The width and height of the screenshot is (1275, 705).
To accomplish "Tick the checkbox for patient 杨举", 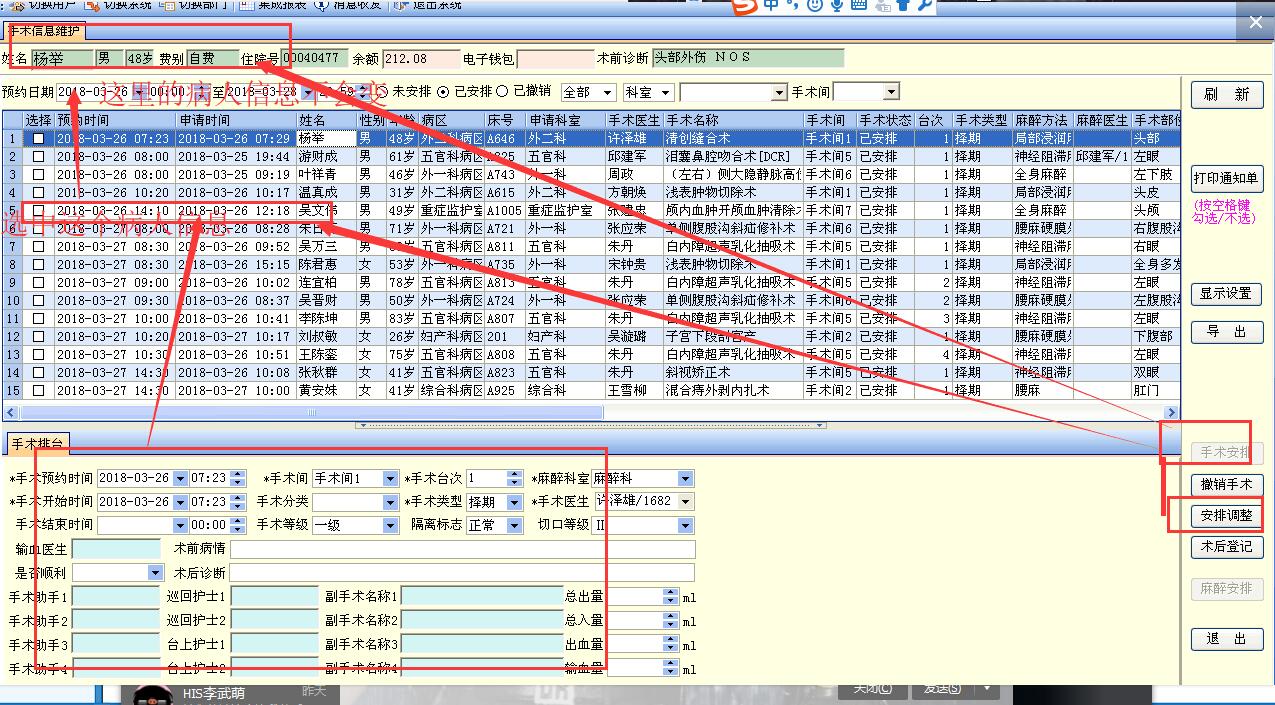I will 38,138.
